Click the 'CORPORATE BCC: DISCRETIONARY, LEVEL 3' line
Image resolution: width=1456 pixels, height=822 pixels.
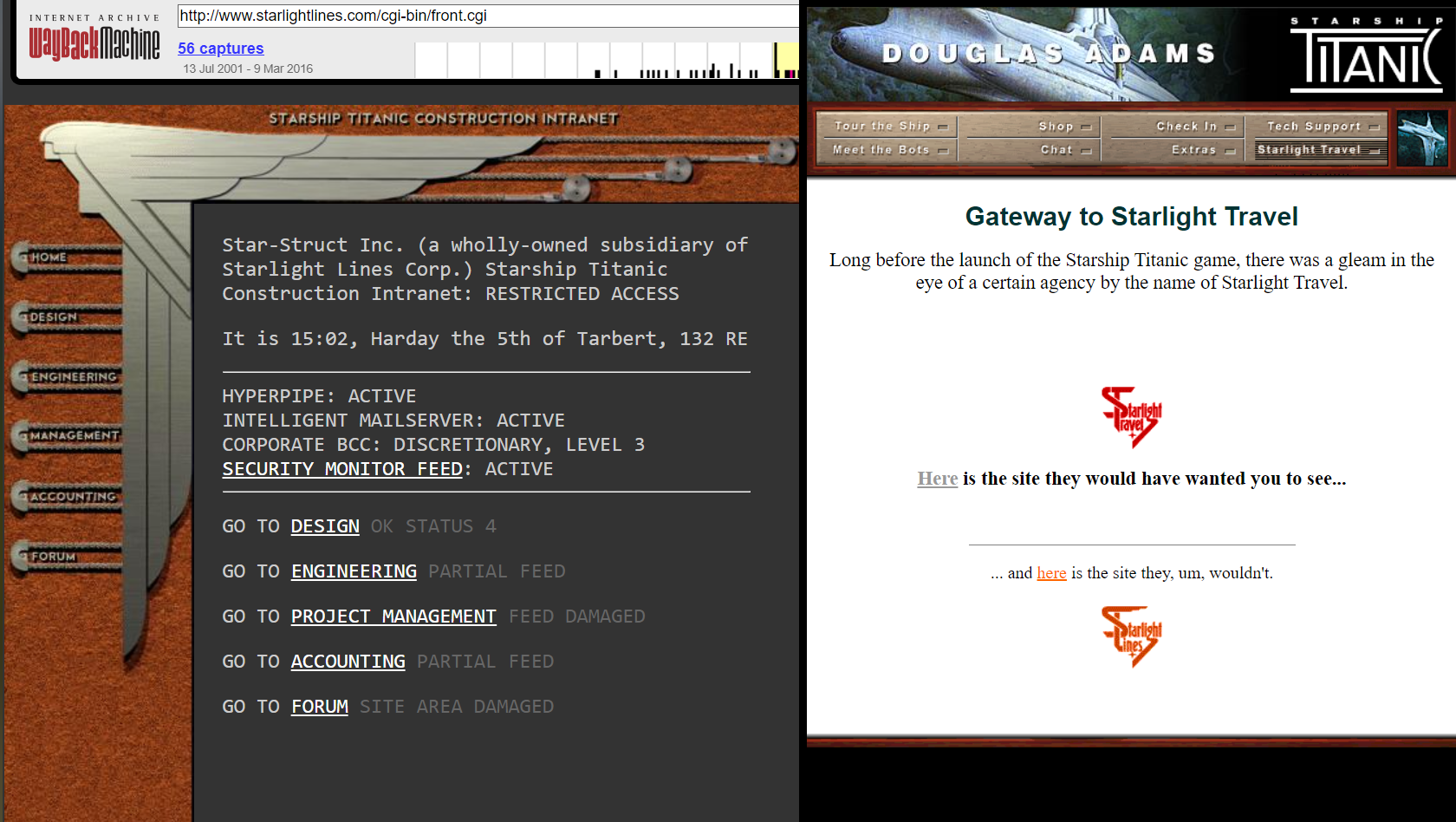coord(433,445)
